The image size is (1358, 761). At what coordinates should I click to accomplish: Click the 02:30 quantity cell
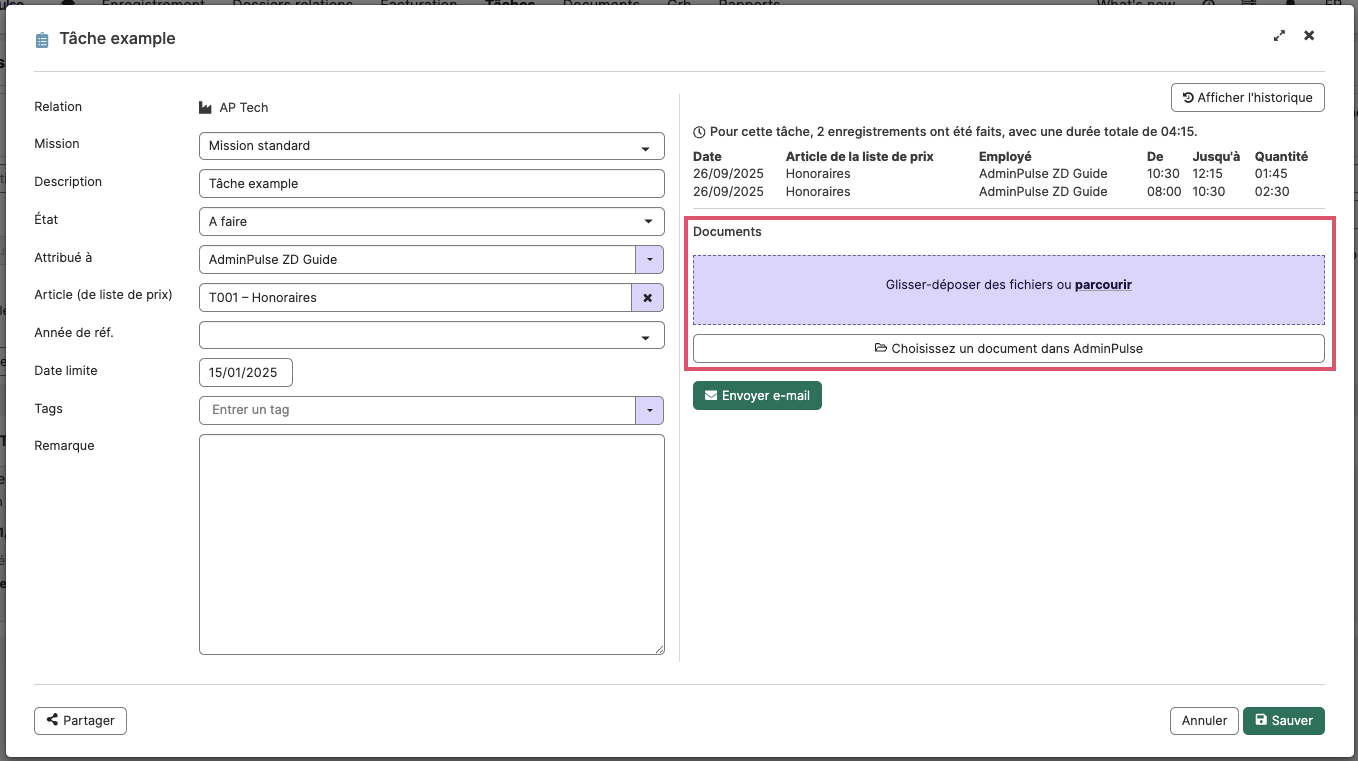coord(1272,192)
